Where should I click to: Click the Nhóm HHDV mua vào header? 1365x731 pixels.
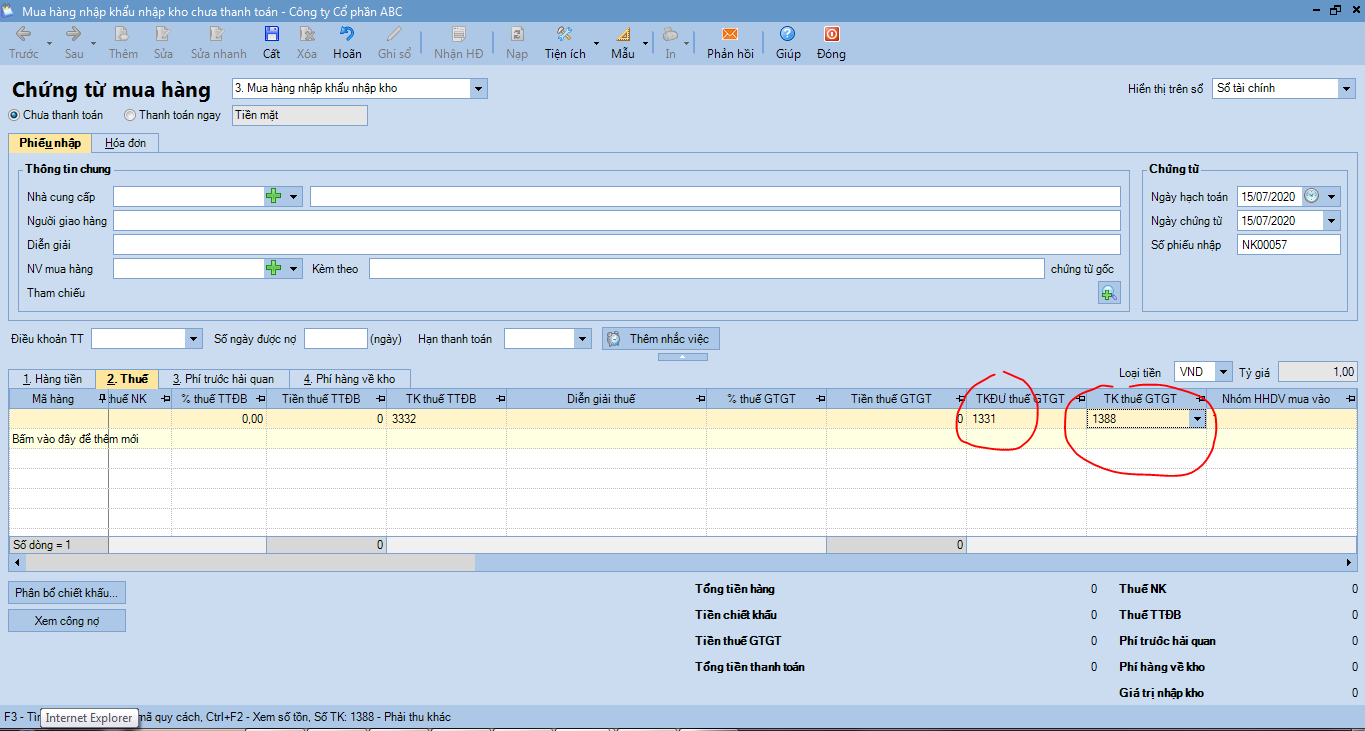(x=1281, y=399)
